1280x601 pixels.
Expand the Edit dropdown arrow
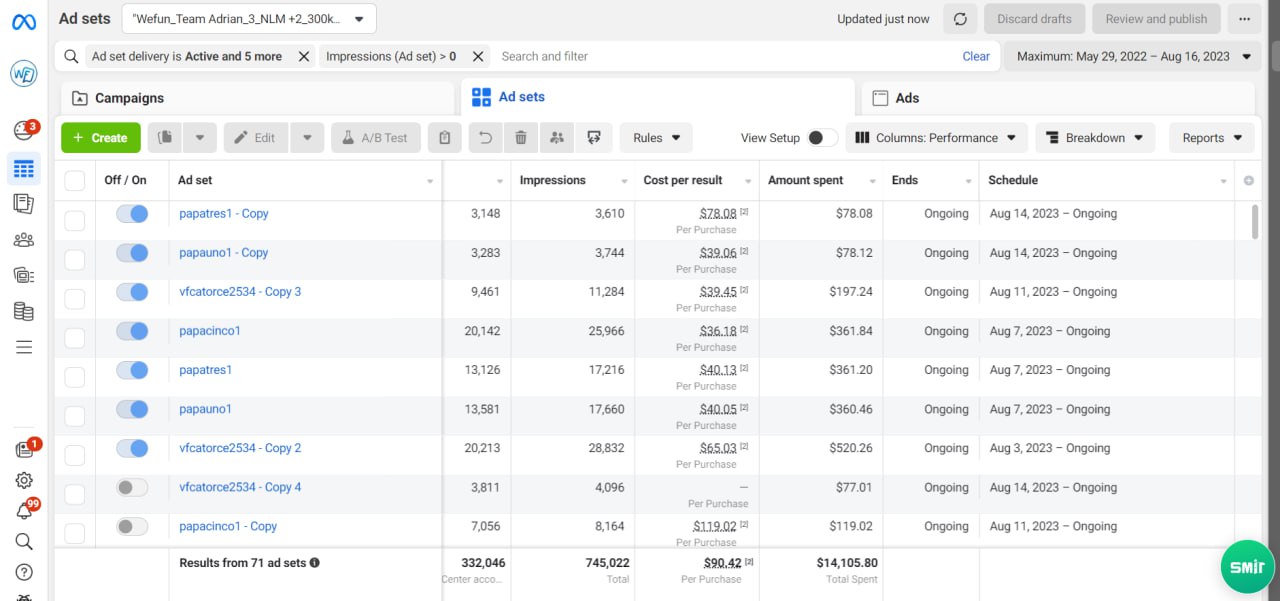click(307, 138)
